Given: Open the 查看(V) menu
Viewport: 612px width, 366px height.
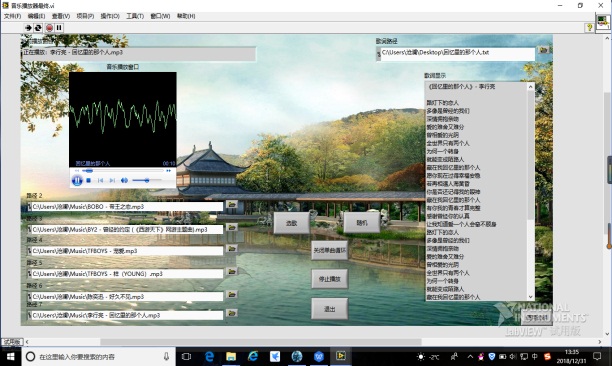Looking at the screenshot, I should click(61, 16).
